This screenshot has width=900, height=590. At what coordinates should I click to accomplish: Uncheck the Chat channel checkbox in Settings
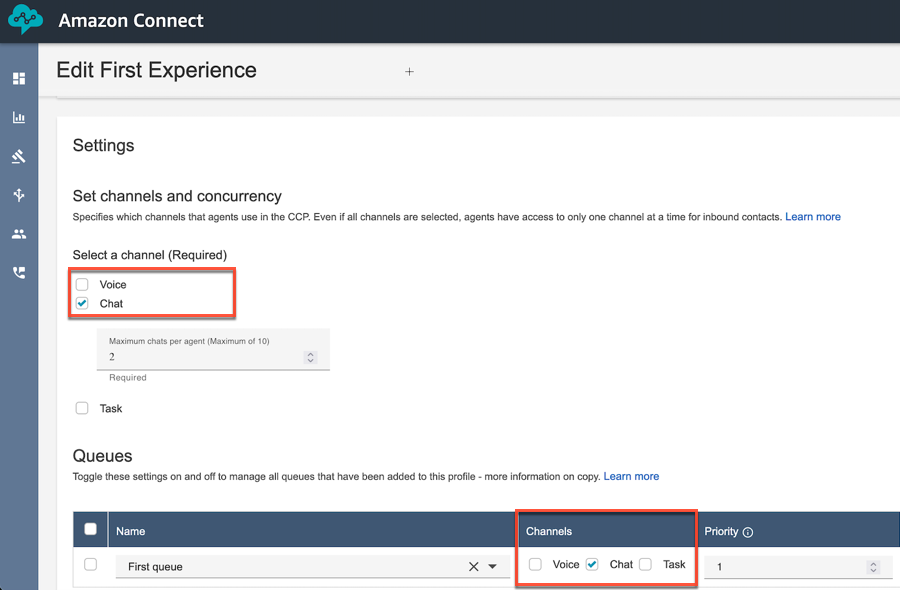tap(82, 303)
